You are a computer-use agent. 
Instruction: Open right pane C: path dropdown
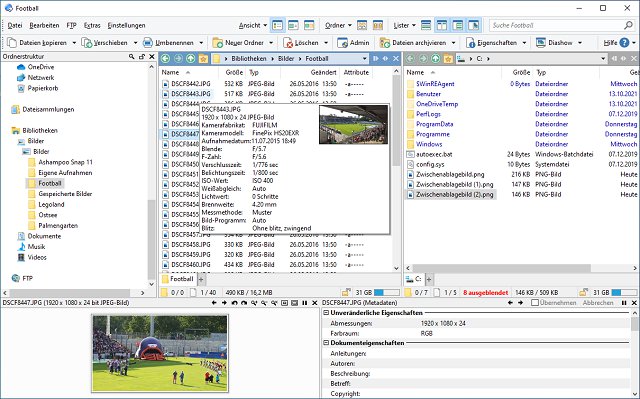coord(603,59)
